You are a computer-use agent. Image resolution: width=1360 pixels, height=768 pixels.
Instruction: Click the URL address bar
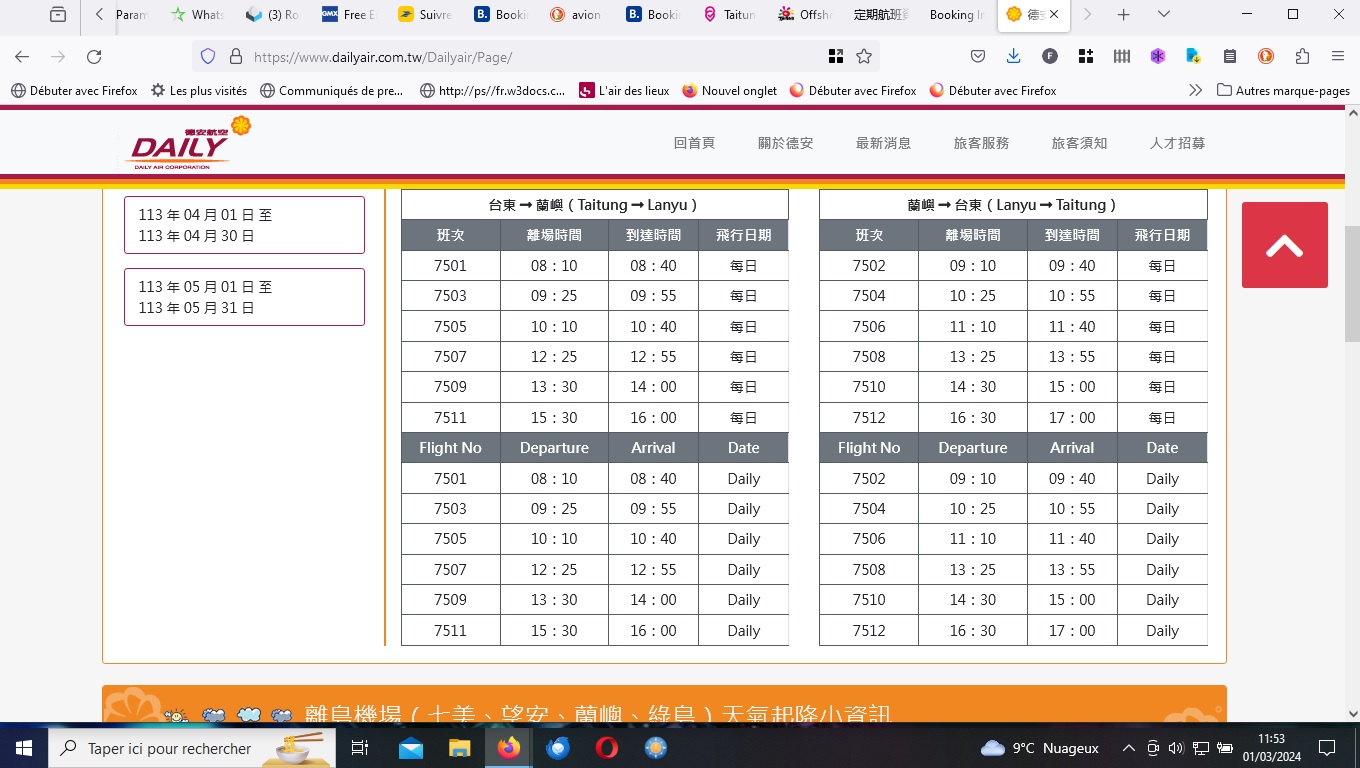tap(530, 57)
